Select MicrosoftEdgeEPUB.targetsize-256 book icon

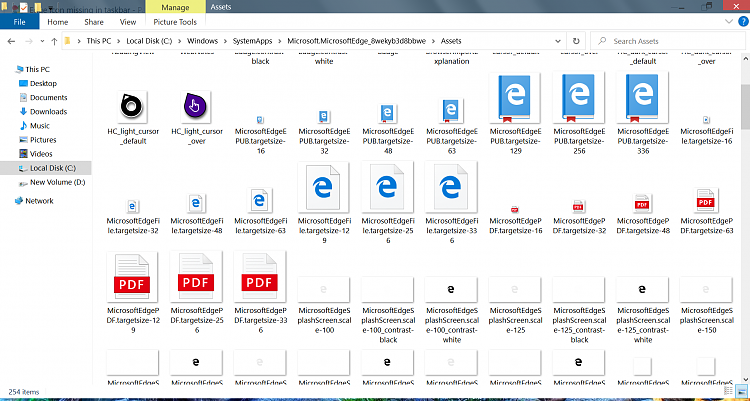pyautogui.click(x=578, y=98)
